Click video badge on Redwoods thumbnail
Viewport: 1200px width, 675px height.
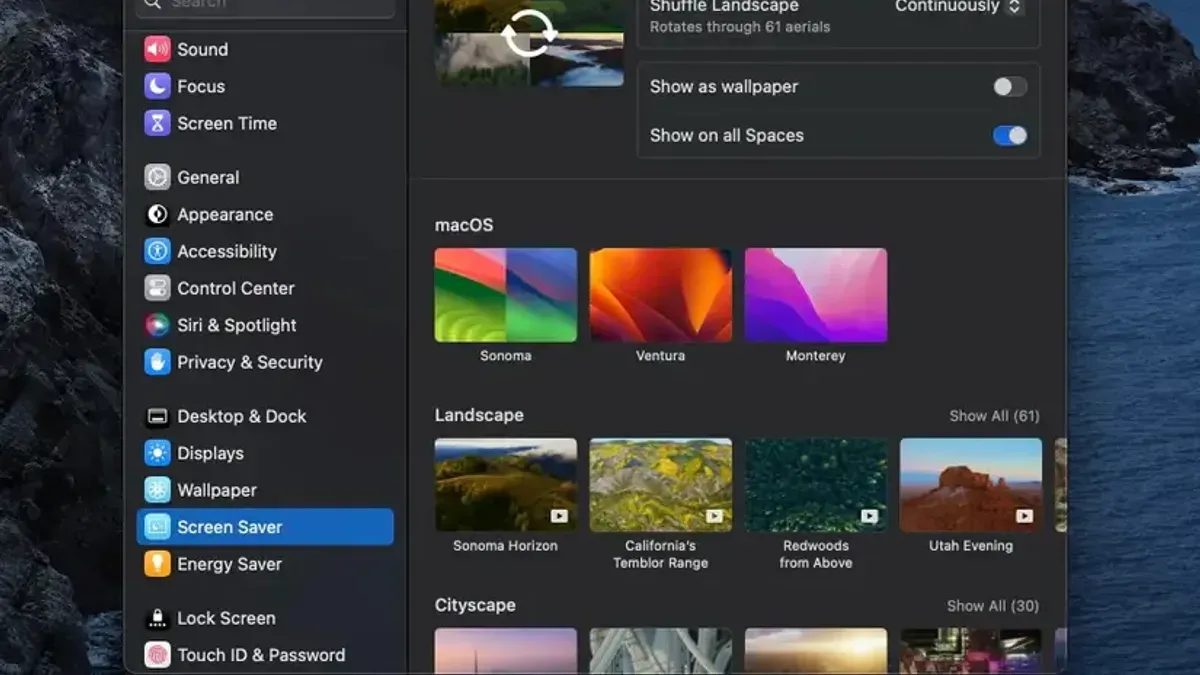tap(869, 516)
